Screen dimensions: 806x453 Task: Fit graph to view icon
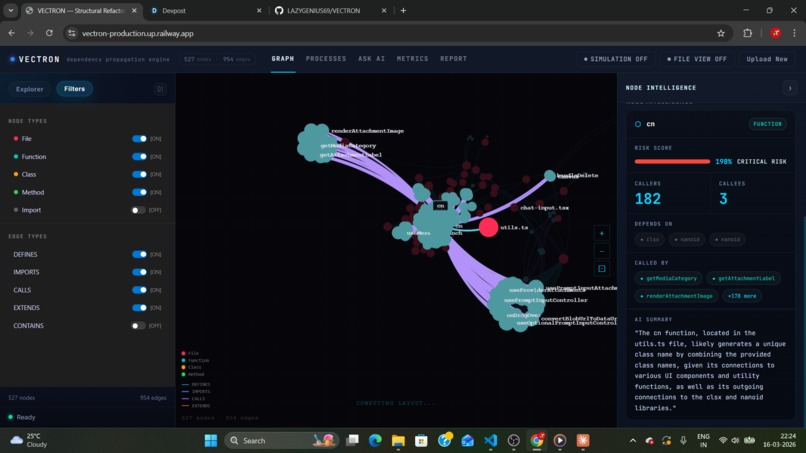[x=601, y=268]
